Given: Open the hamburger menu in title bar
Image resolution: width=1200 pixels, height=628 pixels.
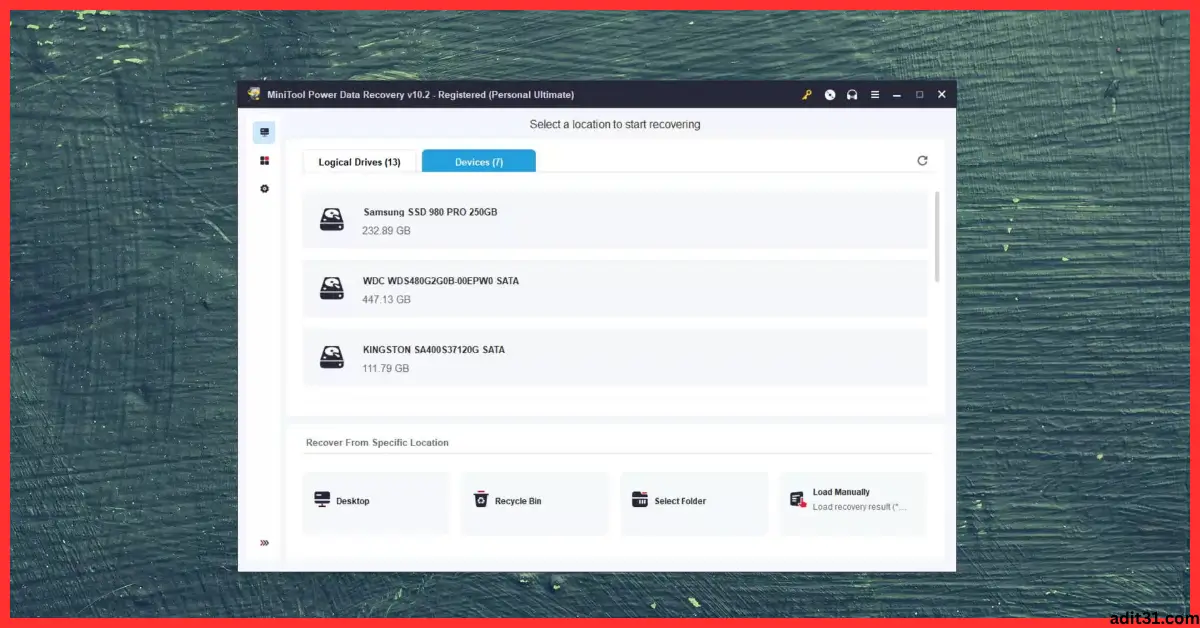Looking at the screenshot, I should point(875,95).
